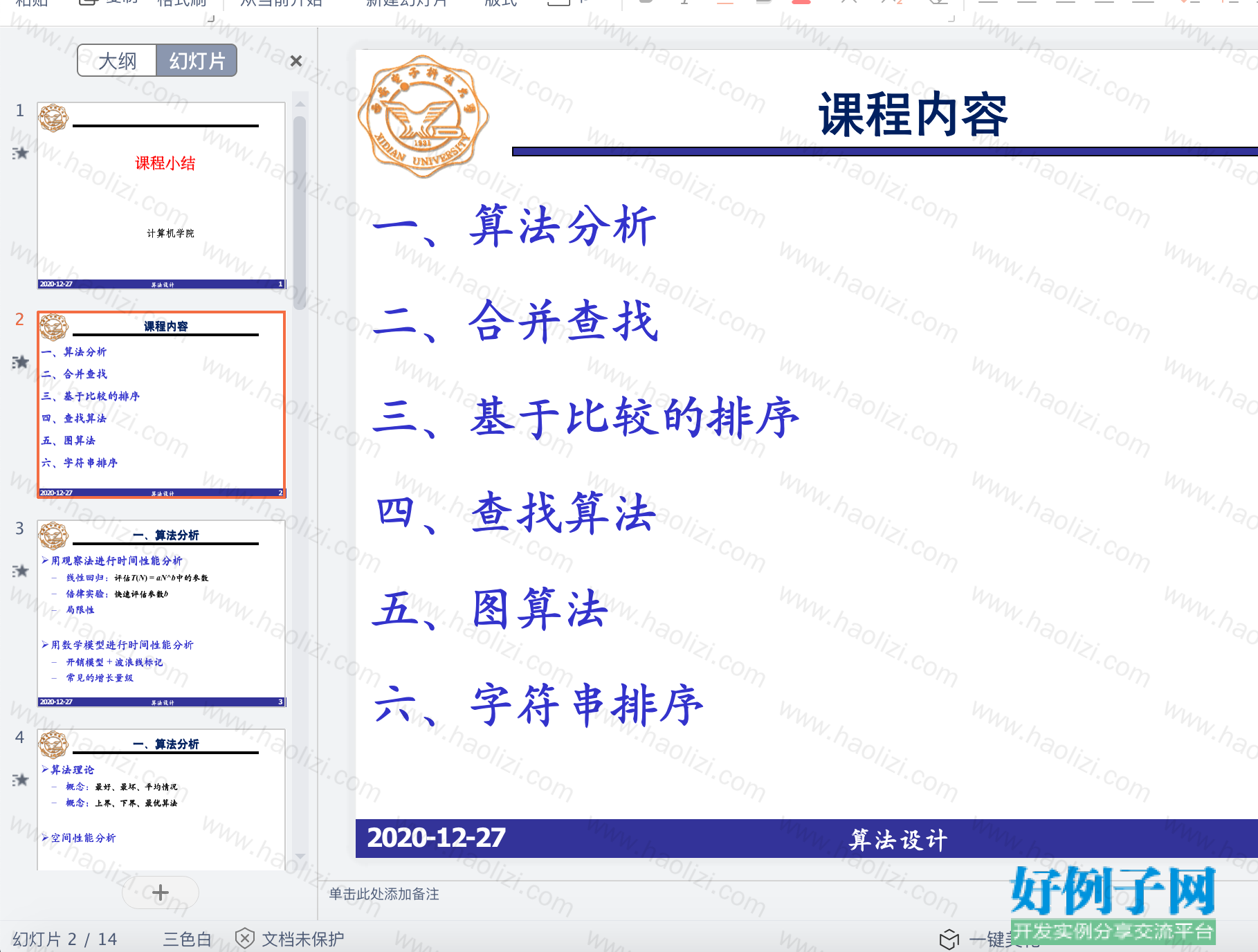
Task: Select slide 1 thumbnail 课程小结
Action: [161, 195]
